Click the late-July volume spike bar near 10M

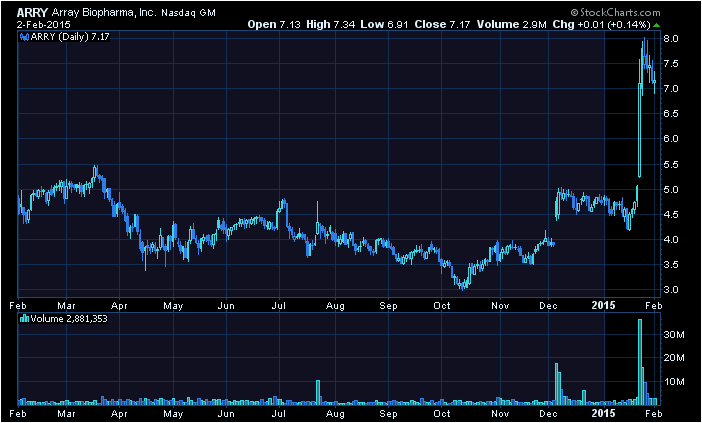(x=318, y=393)
